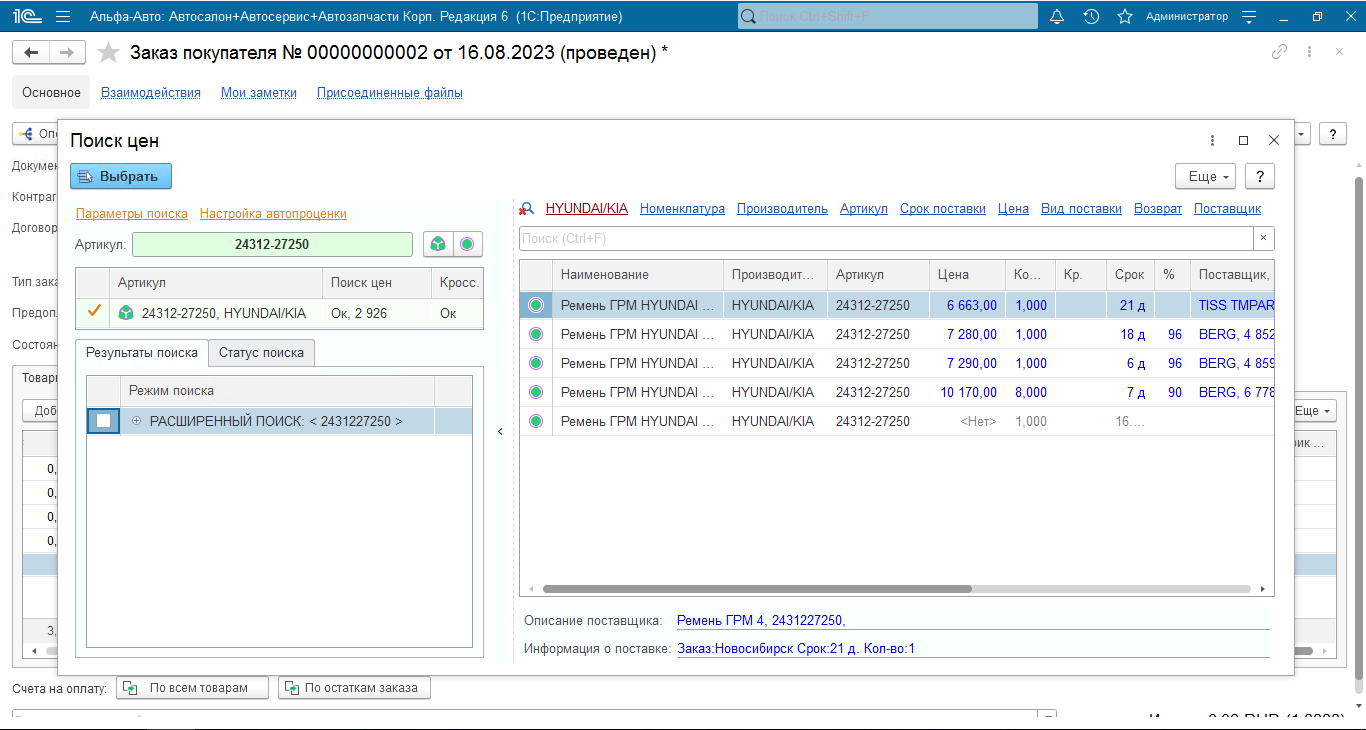Click the HYUNDAI/KIA filter link

click(x=587, y=208)
